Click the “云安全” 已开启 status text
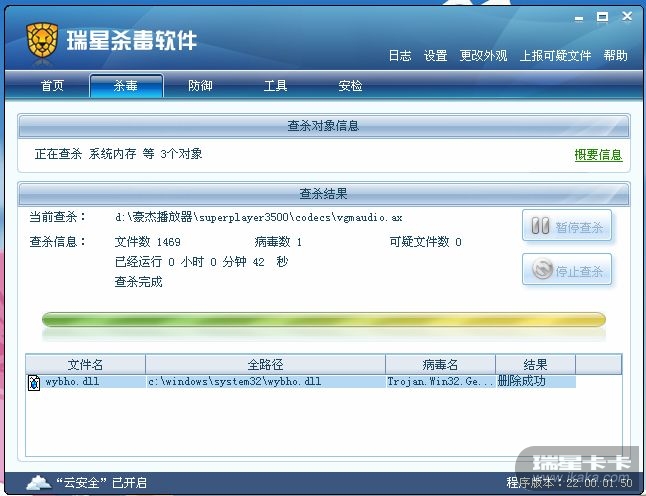 101,482
